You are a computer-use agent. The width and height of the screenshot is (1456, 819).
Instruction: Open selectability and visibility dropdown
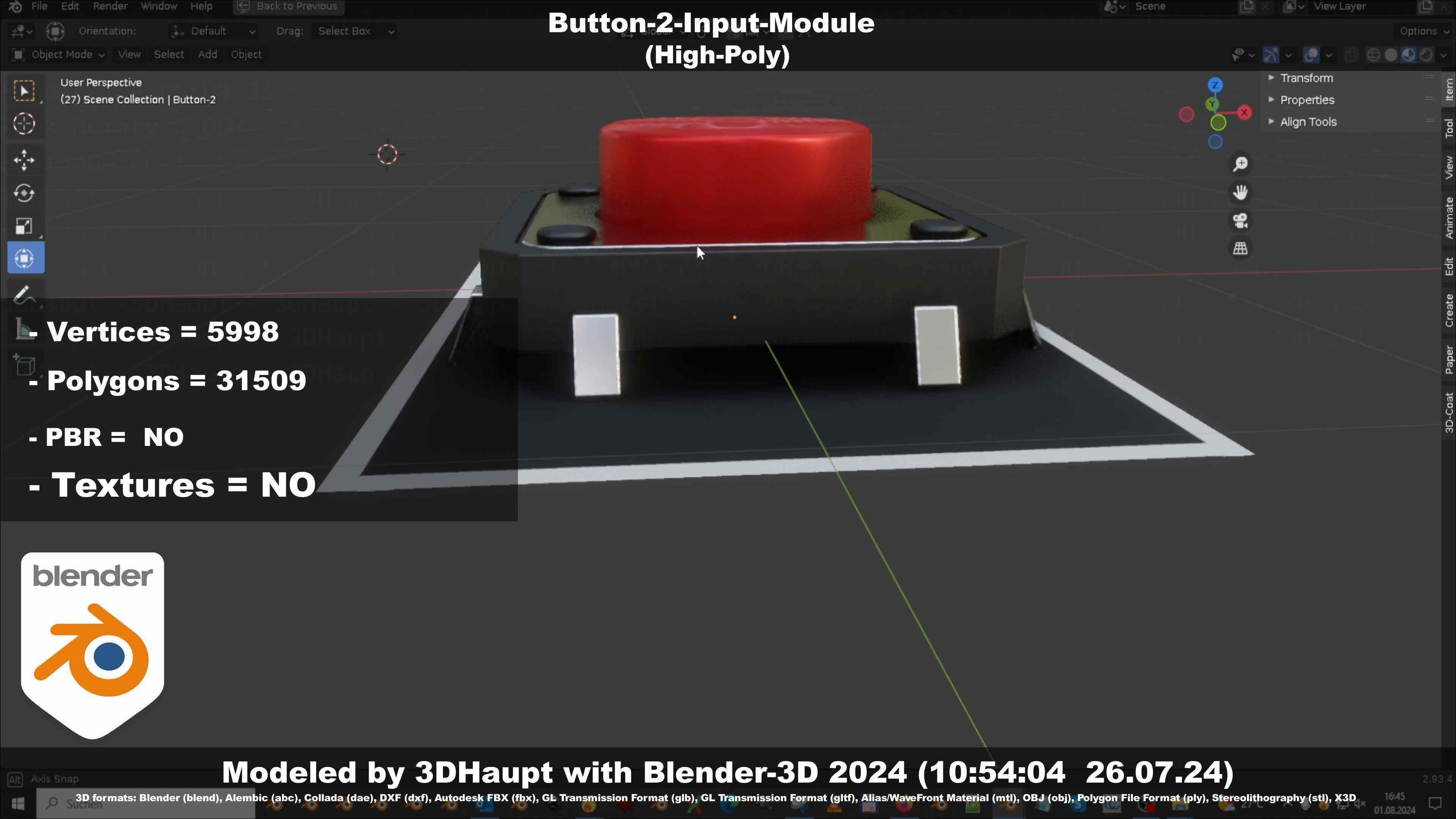click(x=1243, y=55)
